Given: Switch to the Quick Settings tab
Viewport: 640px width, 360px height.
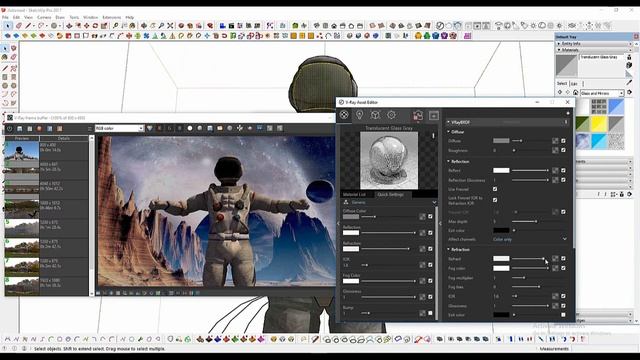Looking at the screenshot, I should [391, 194].
